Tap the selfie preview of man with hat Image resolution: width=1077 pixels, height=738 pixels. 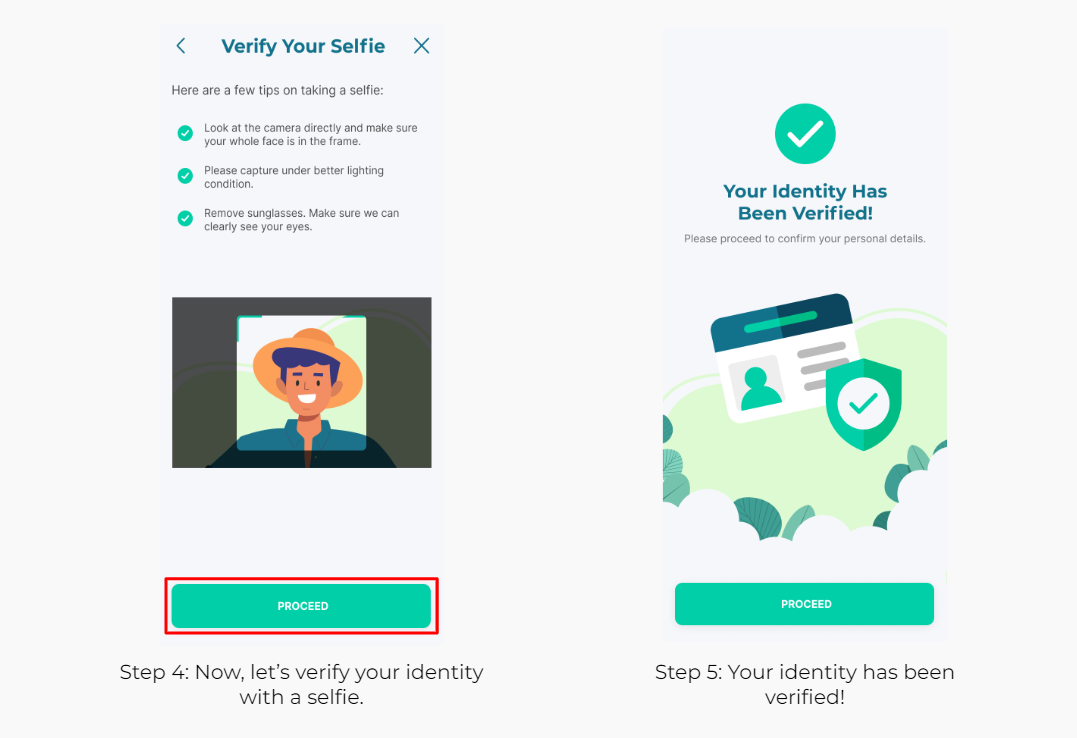click(302, 383)
